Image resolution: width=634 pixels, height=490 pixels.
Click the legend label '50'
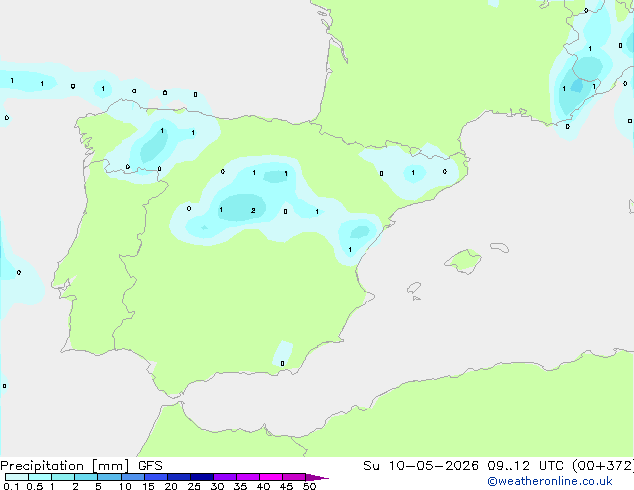coord(309,486)
